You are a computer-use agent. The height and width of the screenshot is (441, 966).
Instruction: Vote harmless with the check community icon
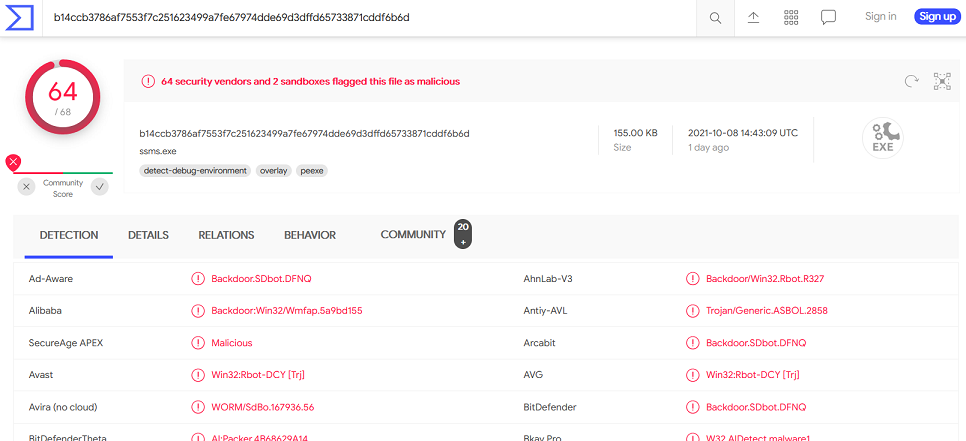click(x=100, y=187)
